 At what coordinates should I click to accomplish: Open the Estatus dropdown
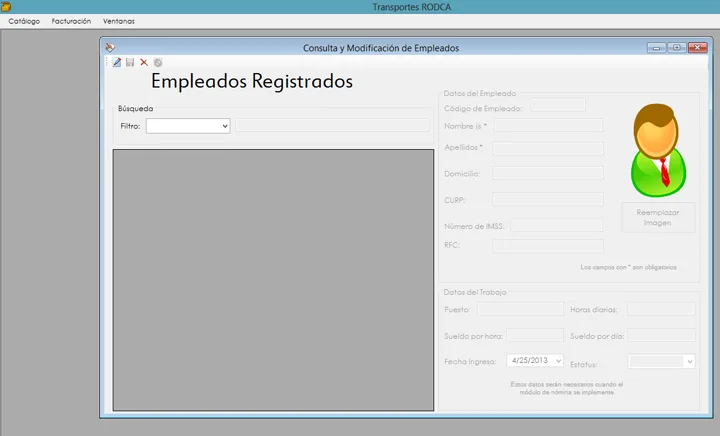pos(661,362)
